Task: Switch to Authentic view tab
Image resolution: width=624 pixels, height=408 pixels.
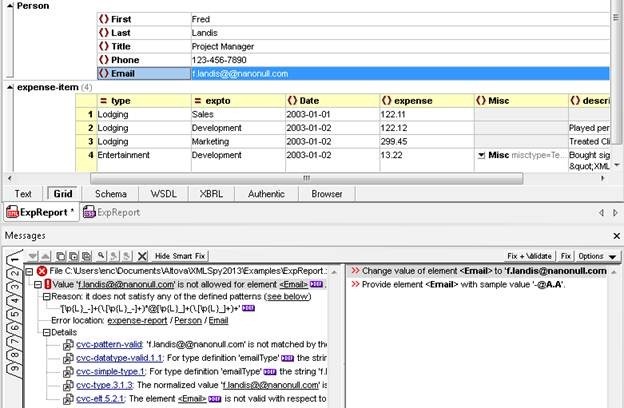Action: pyautogui.click(x=266, y=194)
